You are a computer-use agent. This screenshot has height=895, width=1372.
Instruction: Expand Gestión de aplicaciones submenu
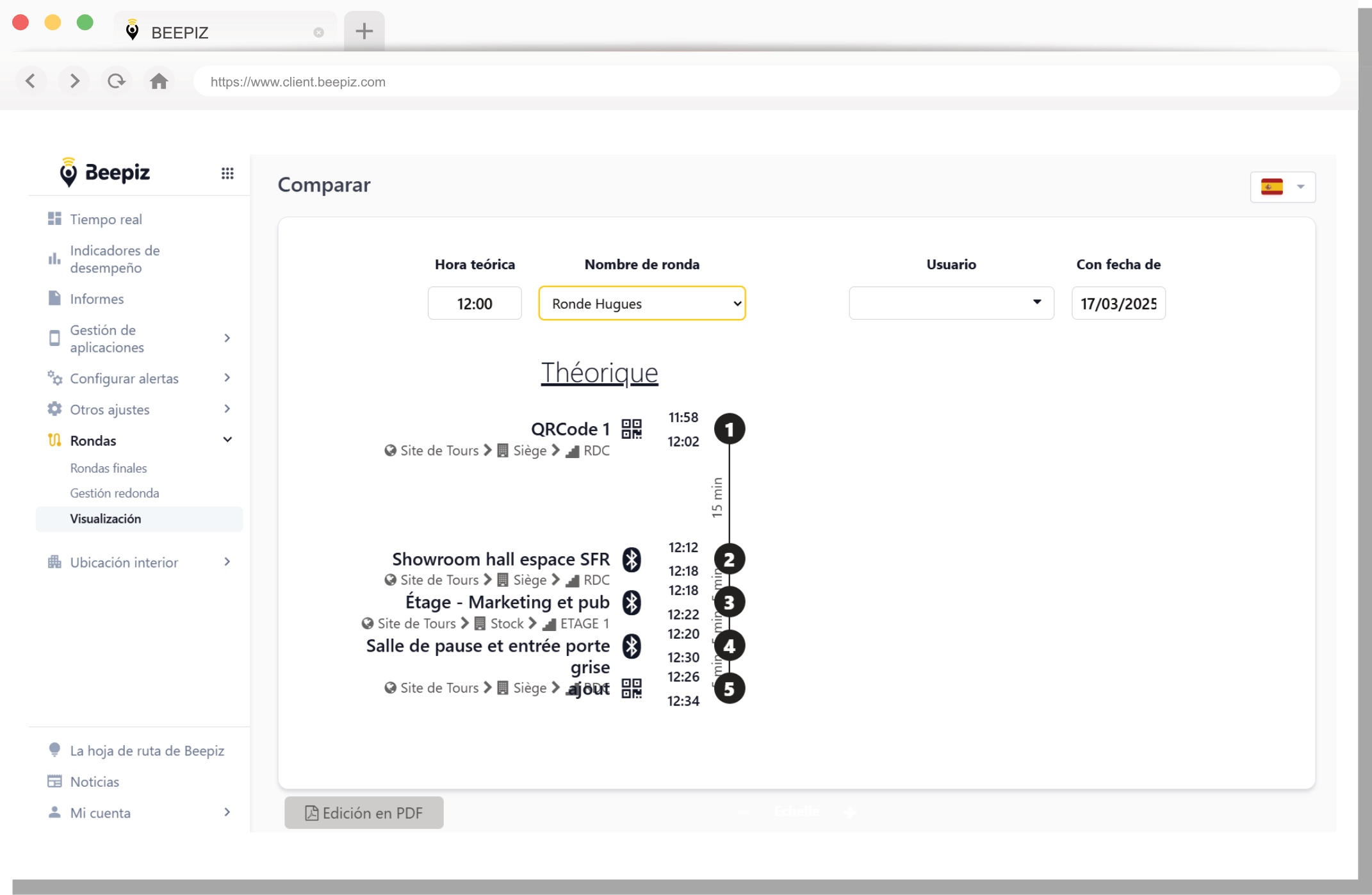227,338
